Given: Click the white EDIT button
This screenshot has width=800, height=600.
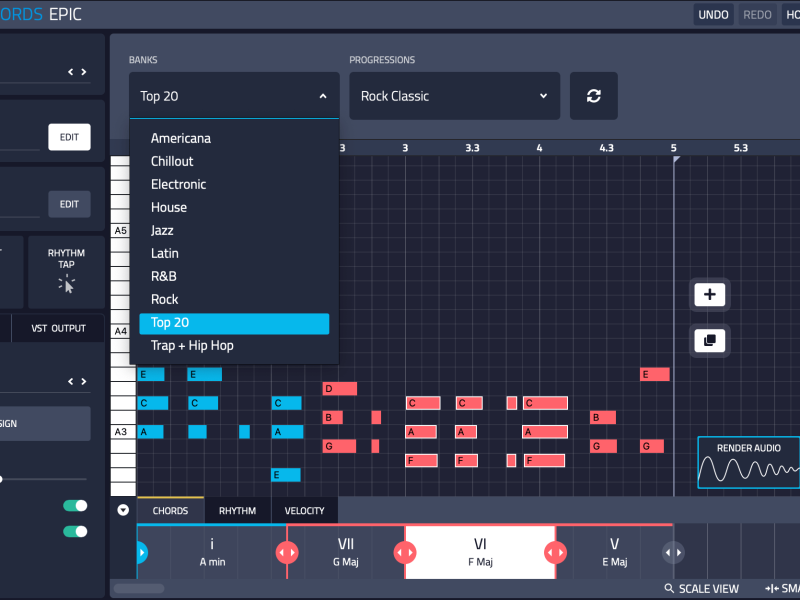Looking at the screenshot, I should point(69,137).
